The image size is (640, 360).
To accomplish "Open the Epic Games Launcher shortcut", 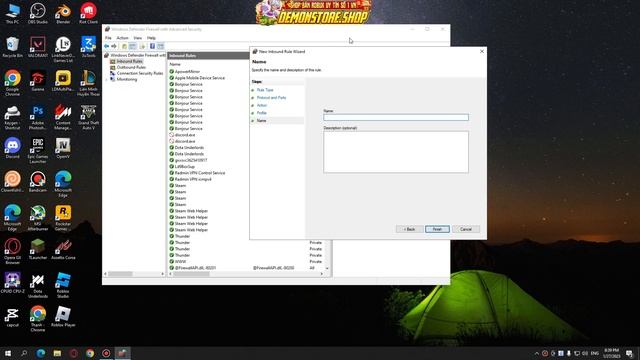I will [38, 151].
